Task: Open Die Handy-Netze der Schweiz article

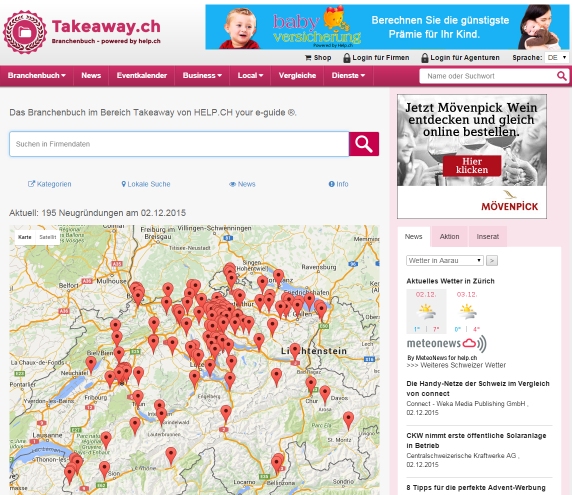Action: [478, 388]
